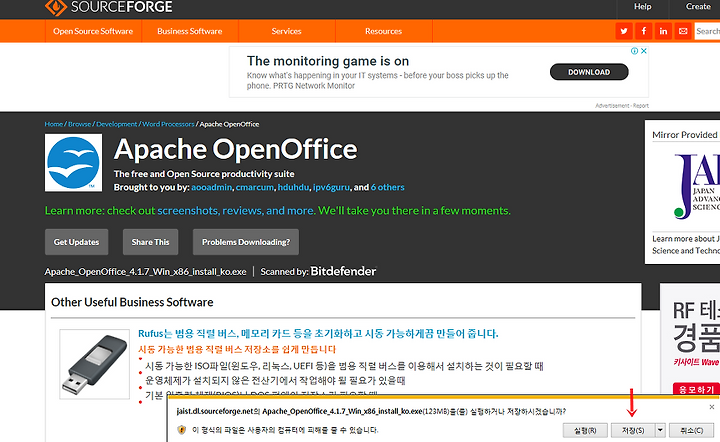The width and height of the screenshot is (720, 442).
Task: Open the Business Software menu
Action: (x=190, y=31)
